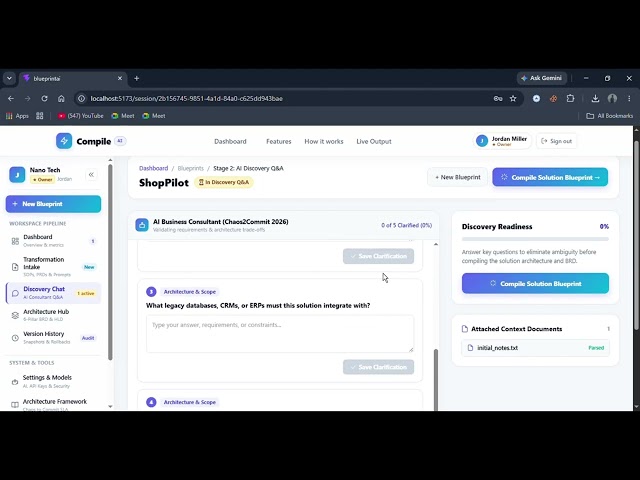Screen dimensions: 640x480
Task: Click the Architecture & Scope tag on question 3
Action: pos(190,291)
